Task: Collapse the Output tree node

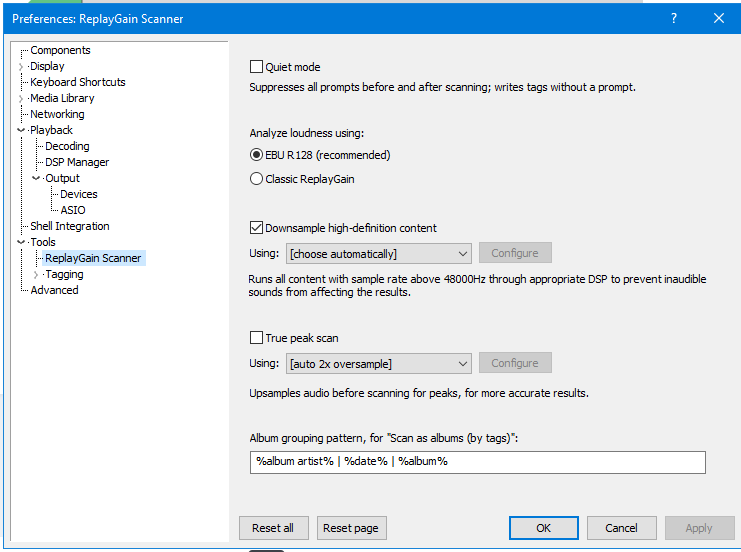Action: point(36,178)
